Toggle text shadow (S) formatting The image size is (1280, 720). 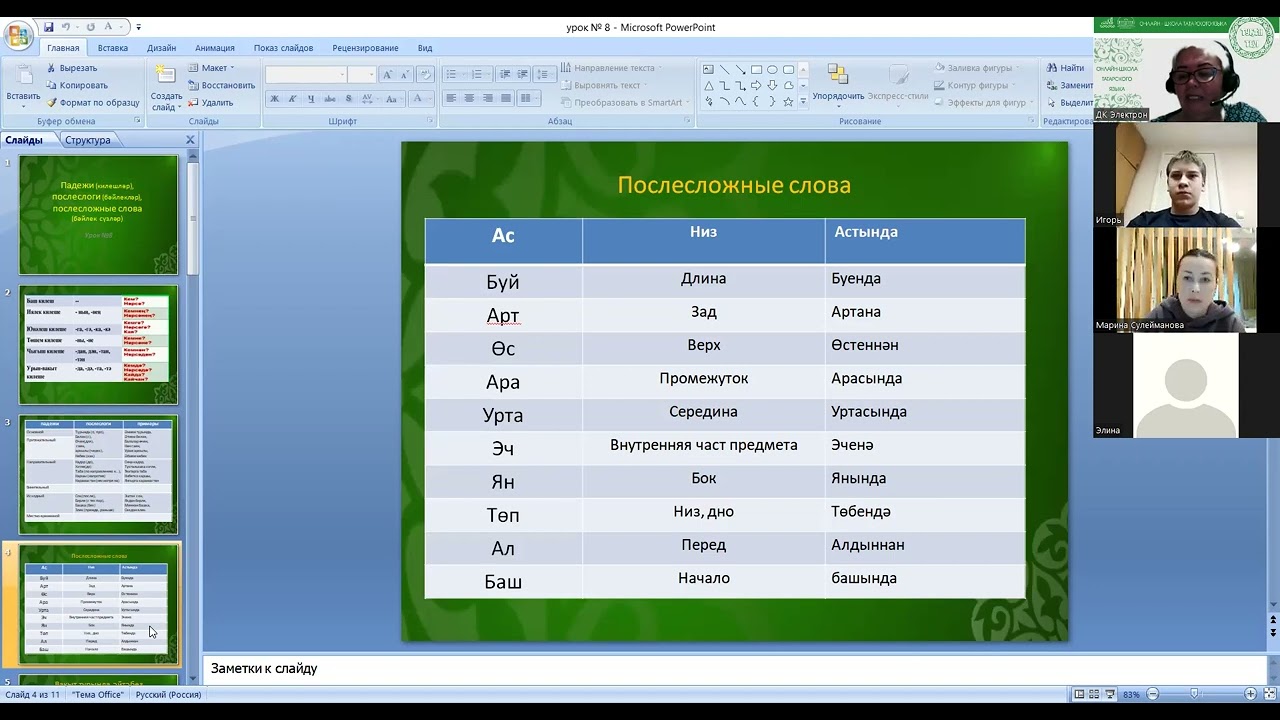pos(349,99)
